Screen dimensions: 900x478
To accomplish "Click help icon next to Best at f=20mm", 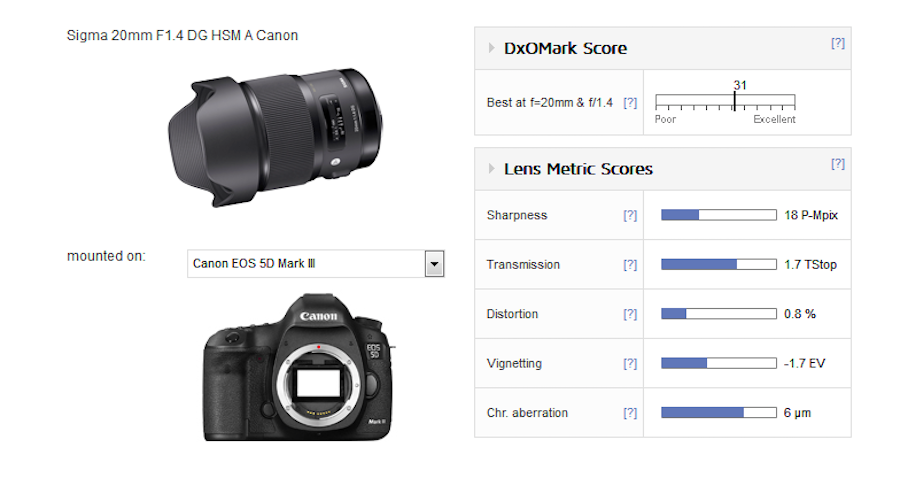I will pos(630,103).
